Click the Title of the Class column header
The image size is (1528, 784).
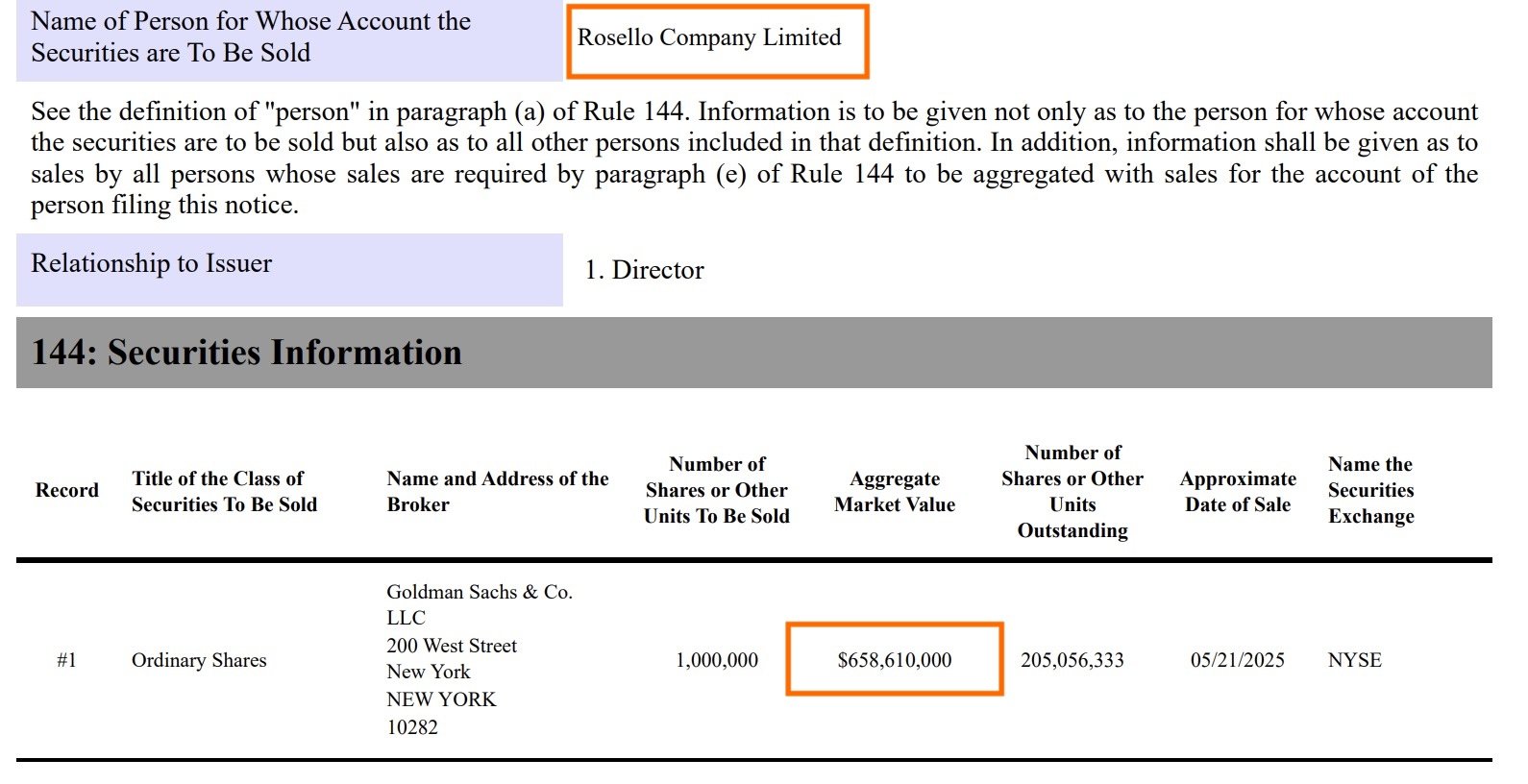pyautogui.click(x=224, y=491)
